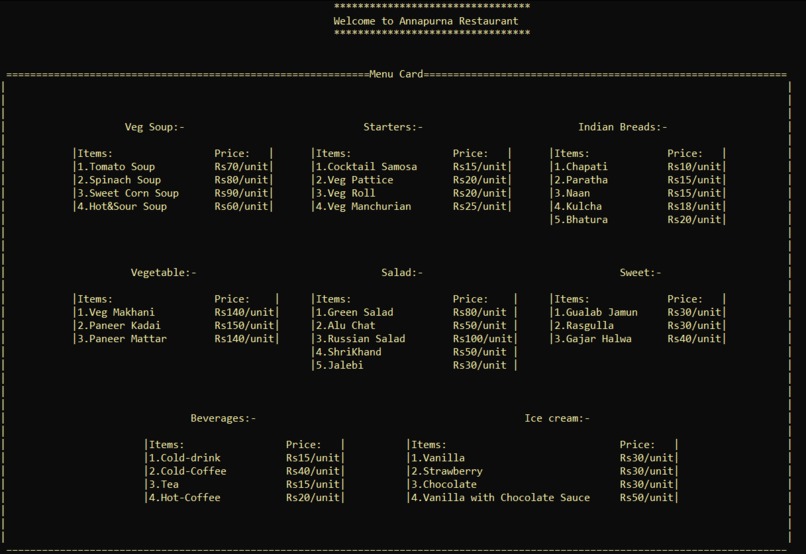
Task: Click the '4.Kulcha' item
Action: pos(578,207)
